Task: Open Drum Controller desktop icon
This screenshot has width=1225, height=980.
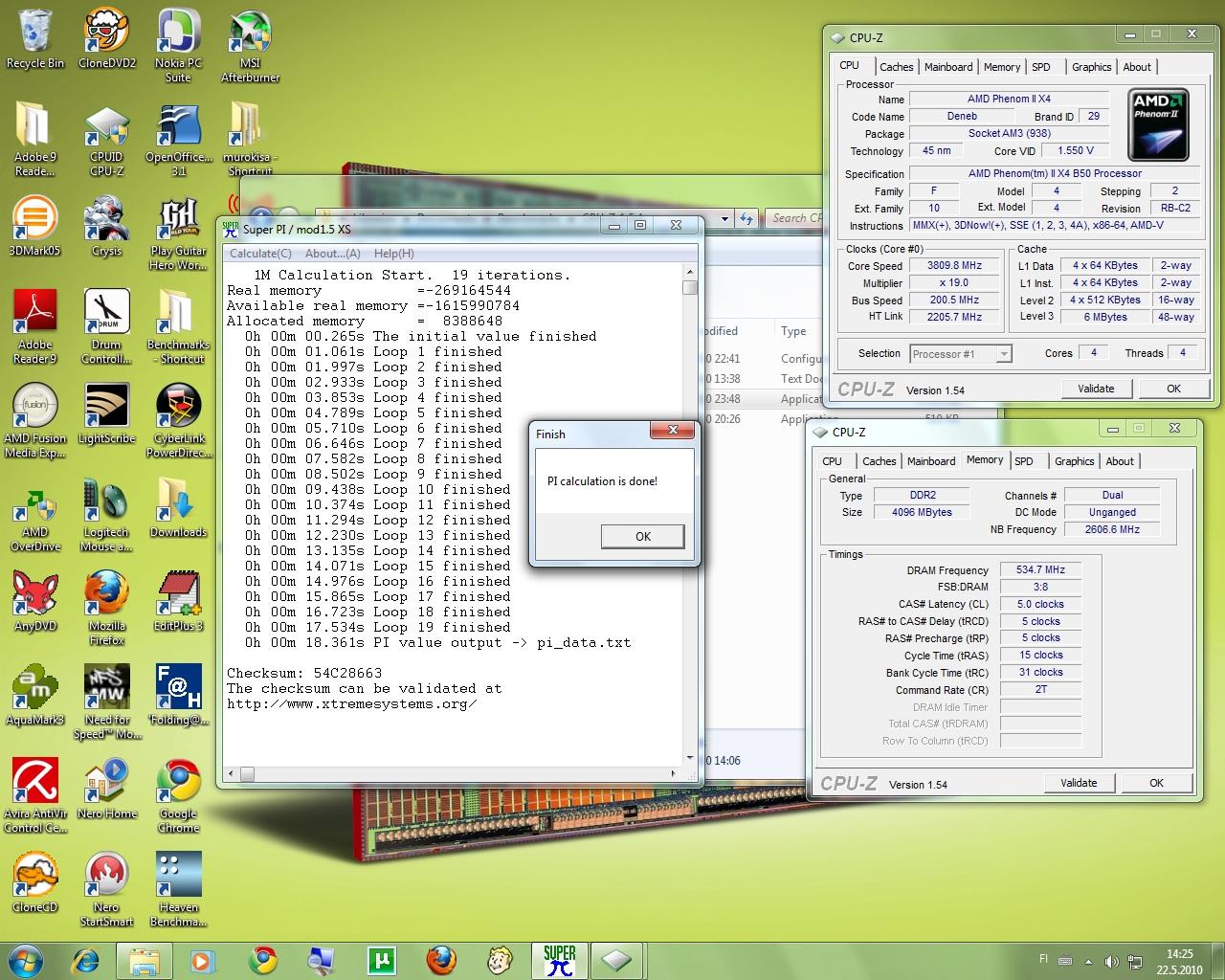Action: 106,327
